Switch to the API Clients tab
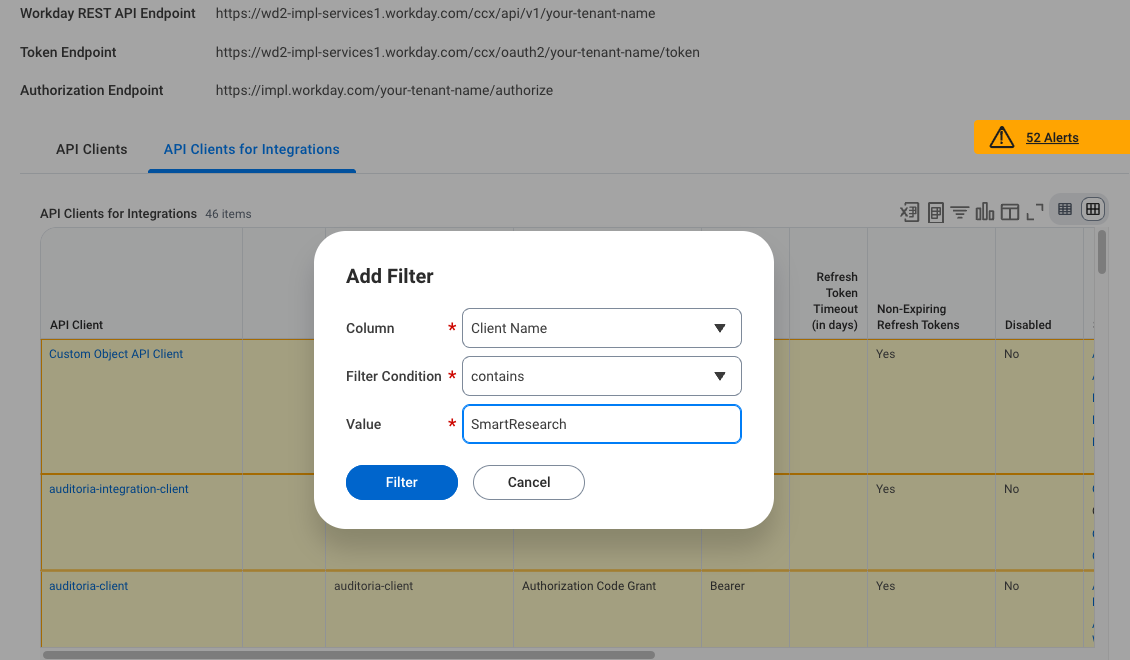Viewport: 1130px width, 660px height. [92, 149]
